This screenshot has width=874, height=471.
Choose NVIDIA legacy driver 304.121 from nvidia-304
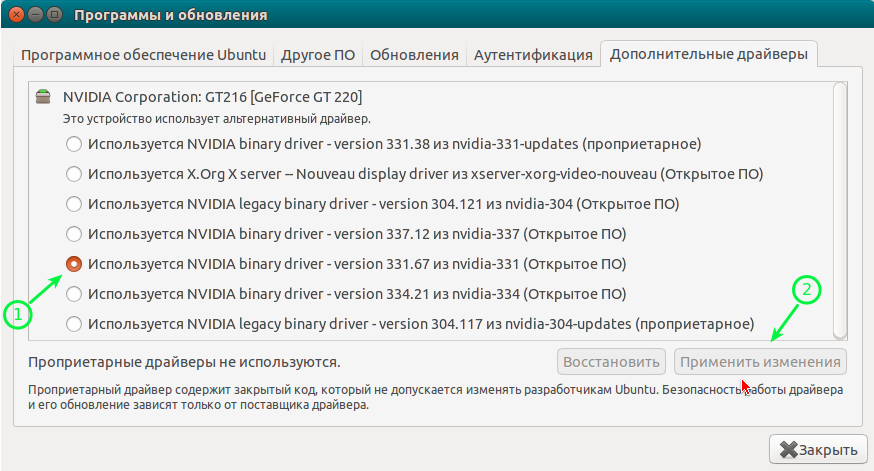[x=372, y=204]
